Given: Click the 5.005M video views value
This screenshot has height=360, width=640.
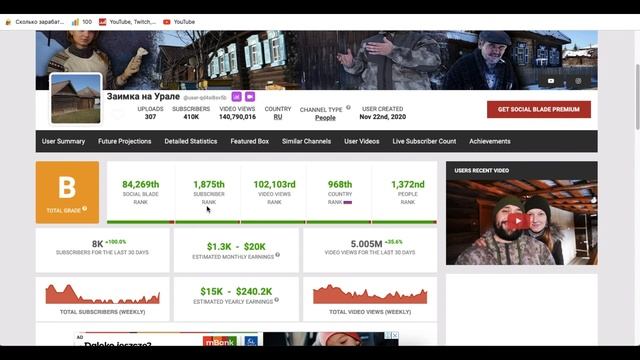Looking at the screenshot, I should coord(367,244).
